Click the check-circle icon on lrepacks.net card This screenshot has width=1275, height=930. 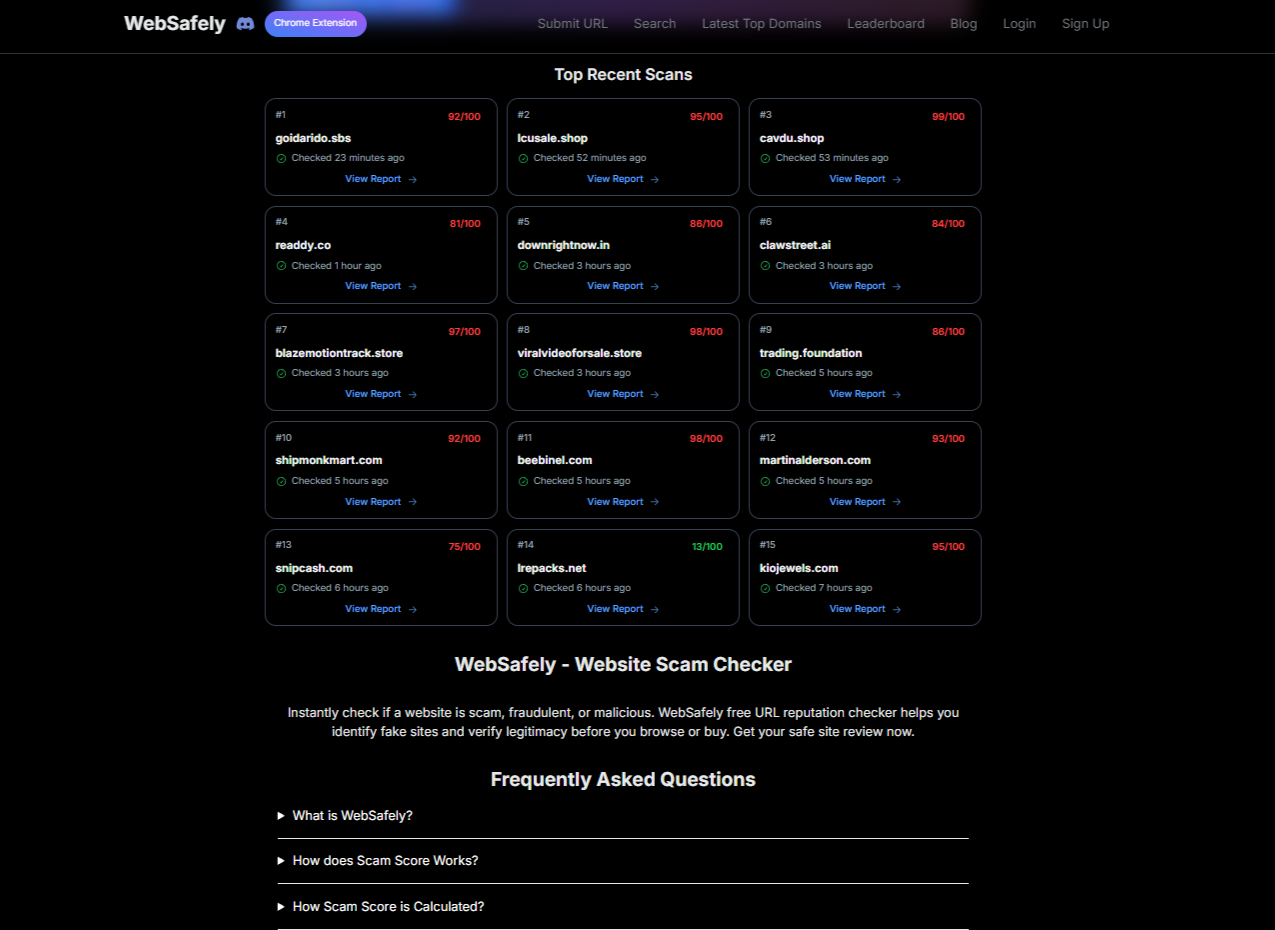tap(523, 588)
